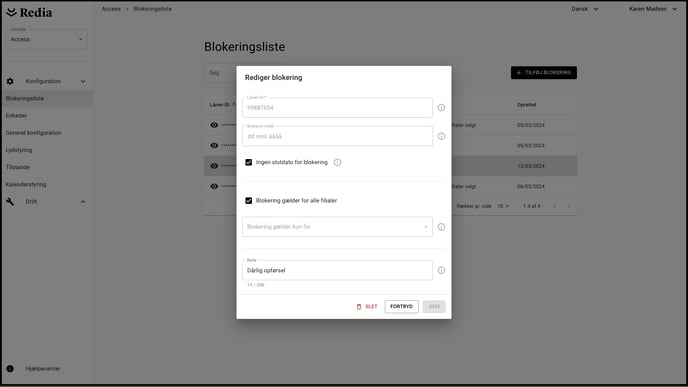688x387 pixels.
Task: Open the Access module dropdown
Action: (47, 39)
